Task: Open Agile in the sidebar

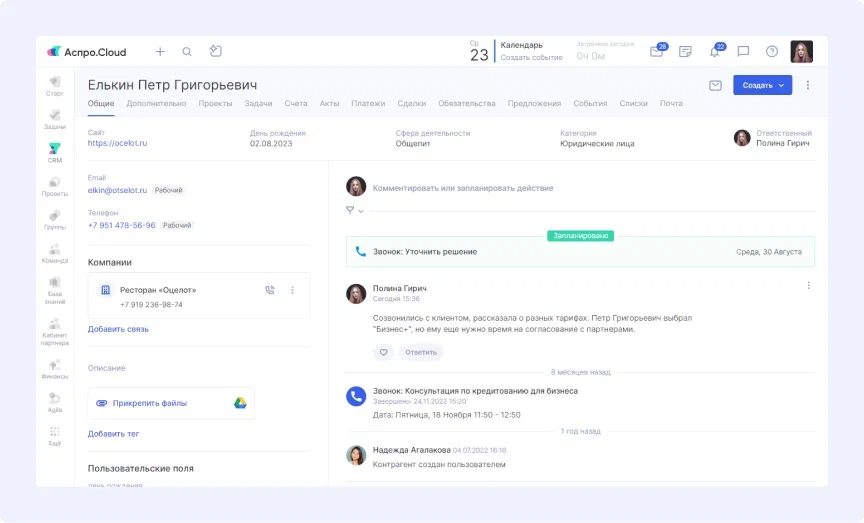Action: [55, 403]
